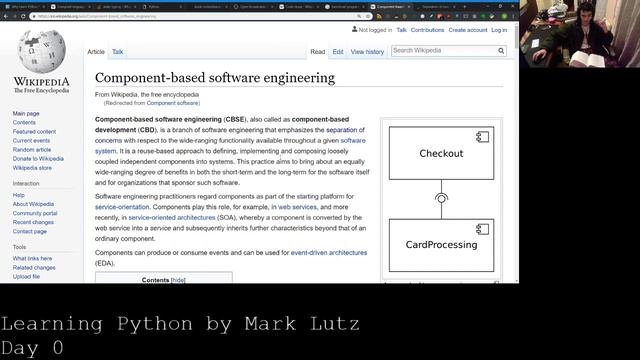The image size is (640, 360).
Task: Open the View history tab
Action: [367, 52]
